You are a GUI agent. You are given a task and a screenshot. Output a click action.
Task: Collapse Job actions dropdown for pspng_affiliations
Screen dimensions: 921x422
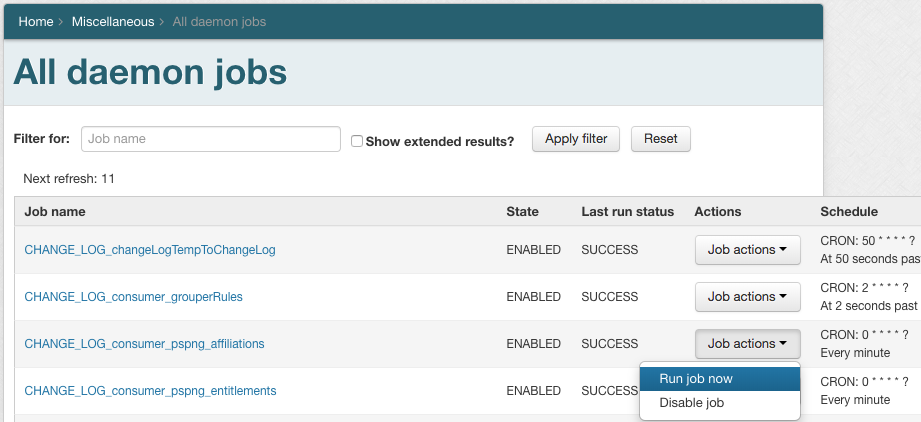(x=747, y=344)
